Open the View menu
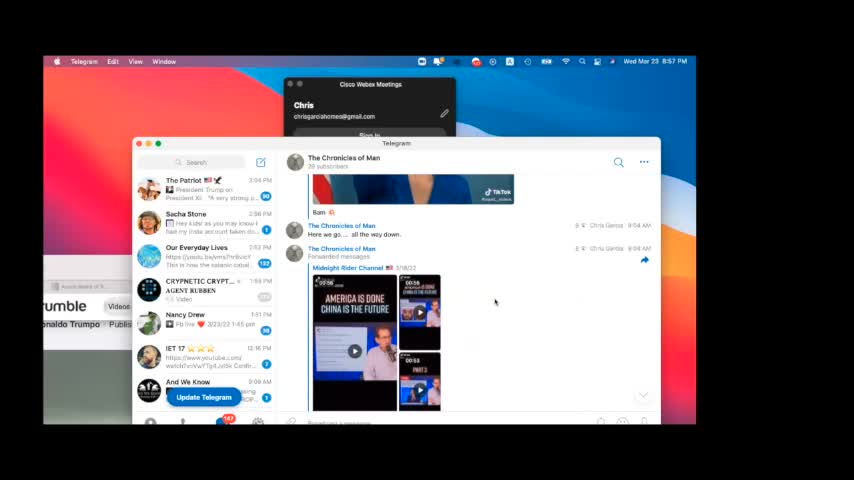854x480 pixels. pos(136,62)
